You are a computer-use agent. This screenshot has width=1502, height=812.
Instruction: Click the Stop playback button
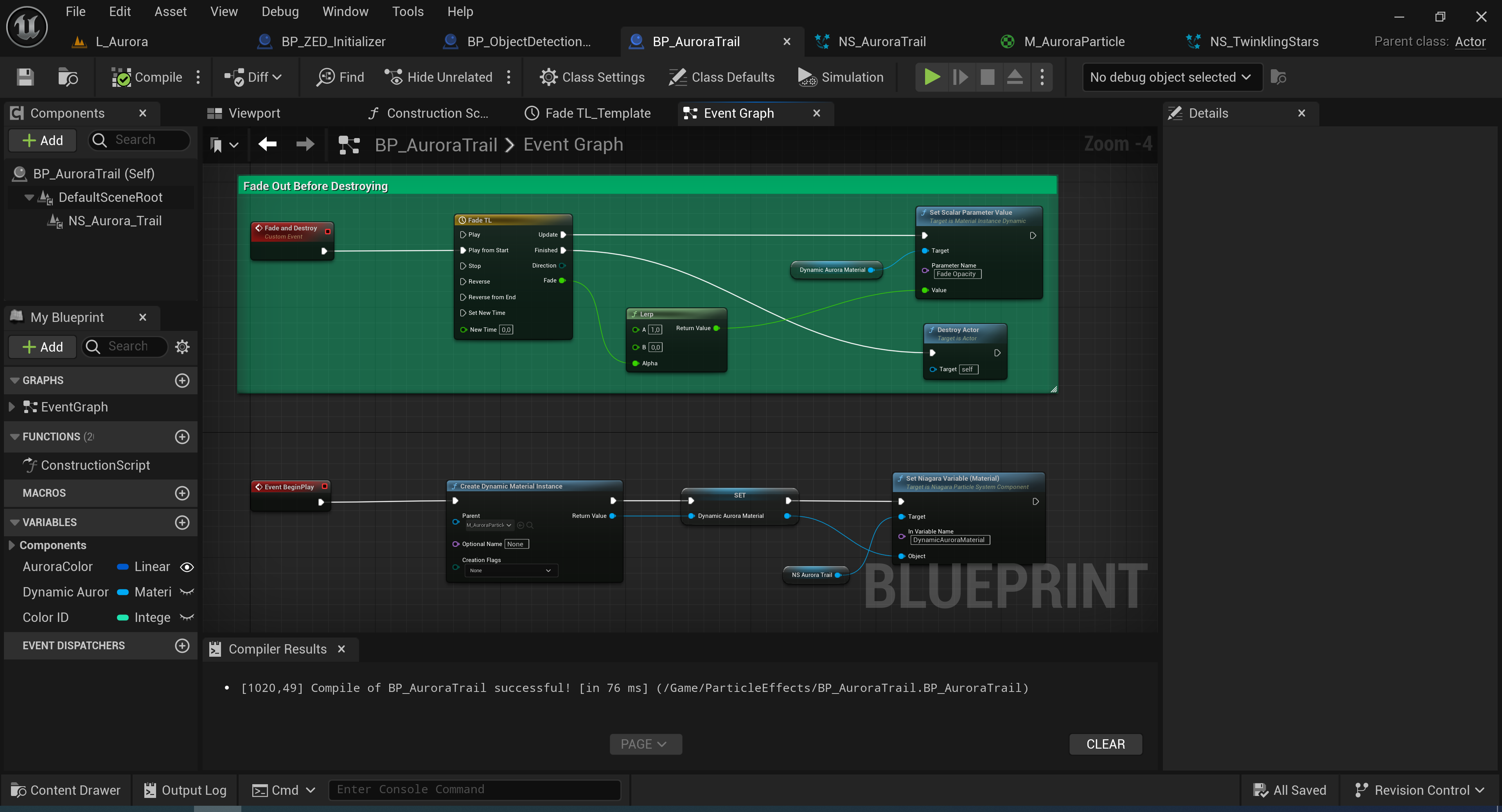click(x=987, y=77)
